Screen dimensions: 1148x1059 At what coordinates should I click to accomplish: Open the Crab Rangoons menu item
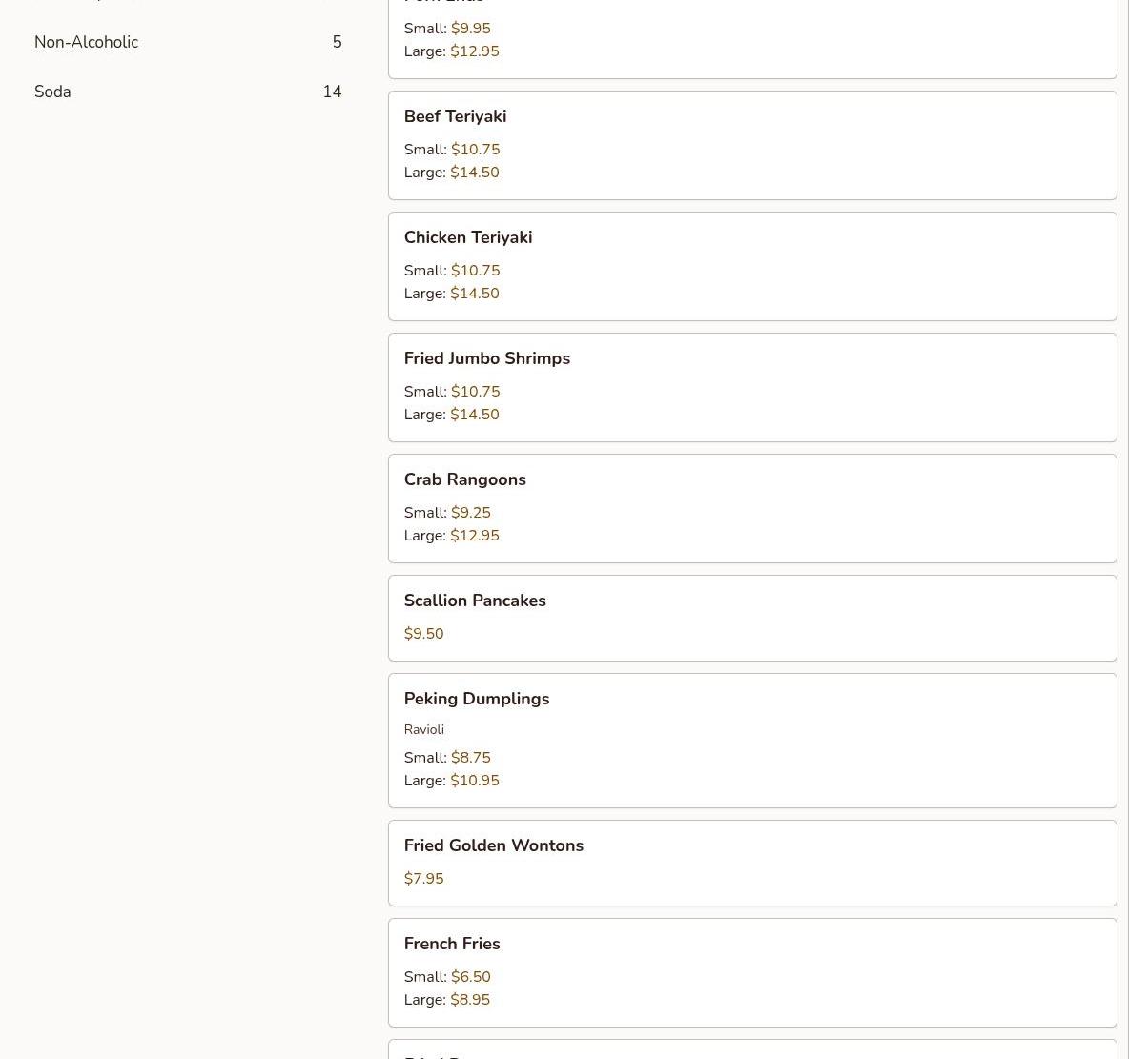[752, 508]
